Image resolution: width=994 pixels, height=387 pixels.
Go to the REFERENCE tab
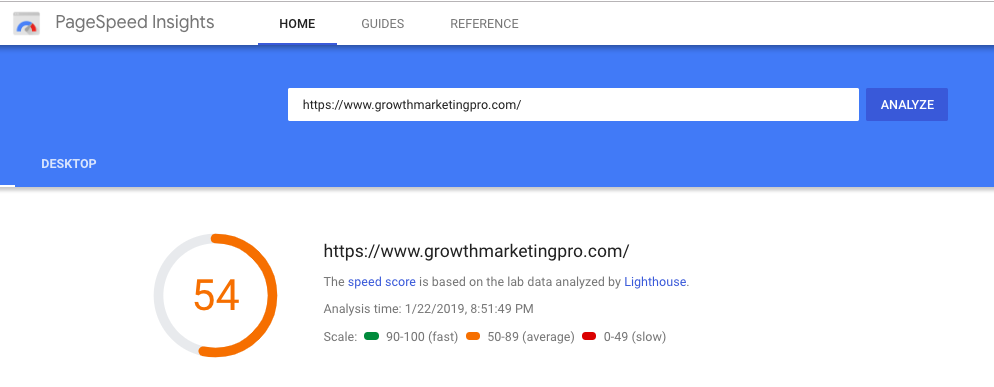484,24
